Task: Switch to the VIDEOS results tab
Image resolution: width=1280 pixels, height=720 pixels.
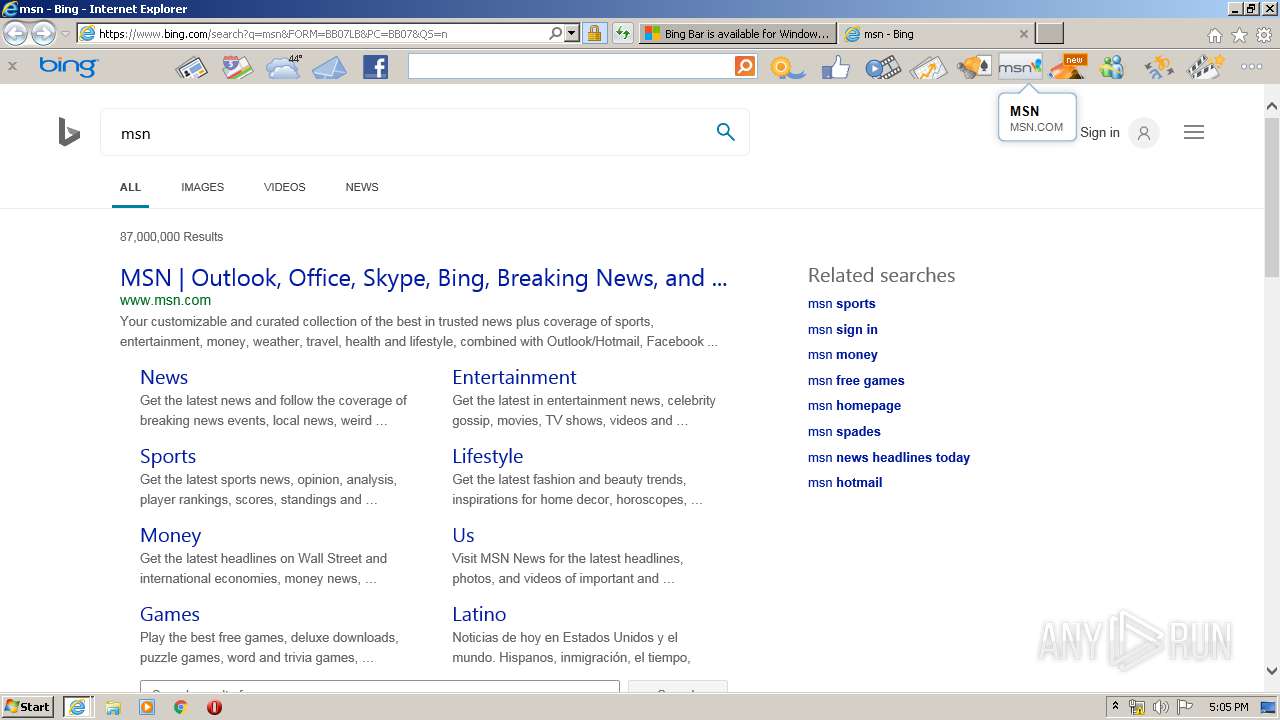Action: point(285,187)
